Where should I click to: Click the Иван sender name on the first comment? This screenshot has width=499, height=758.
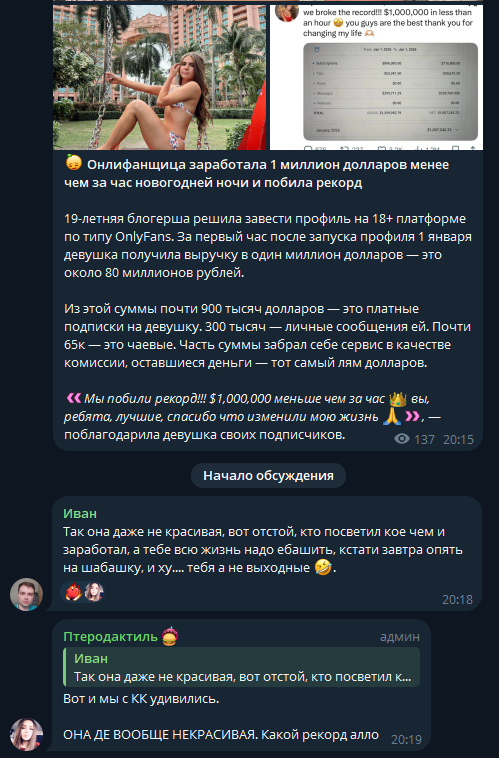80,513
